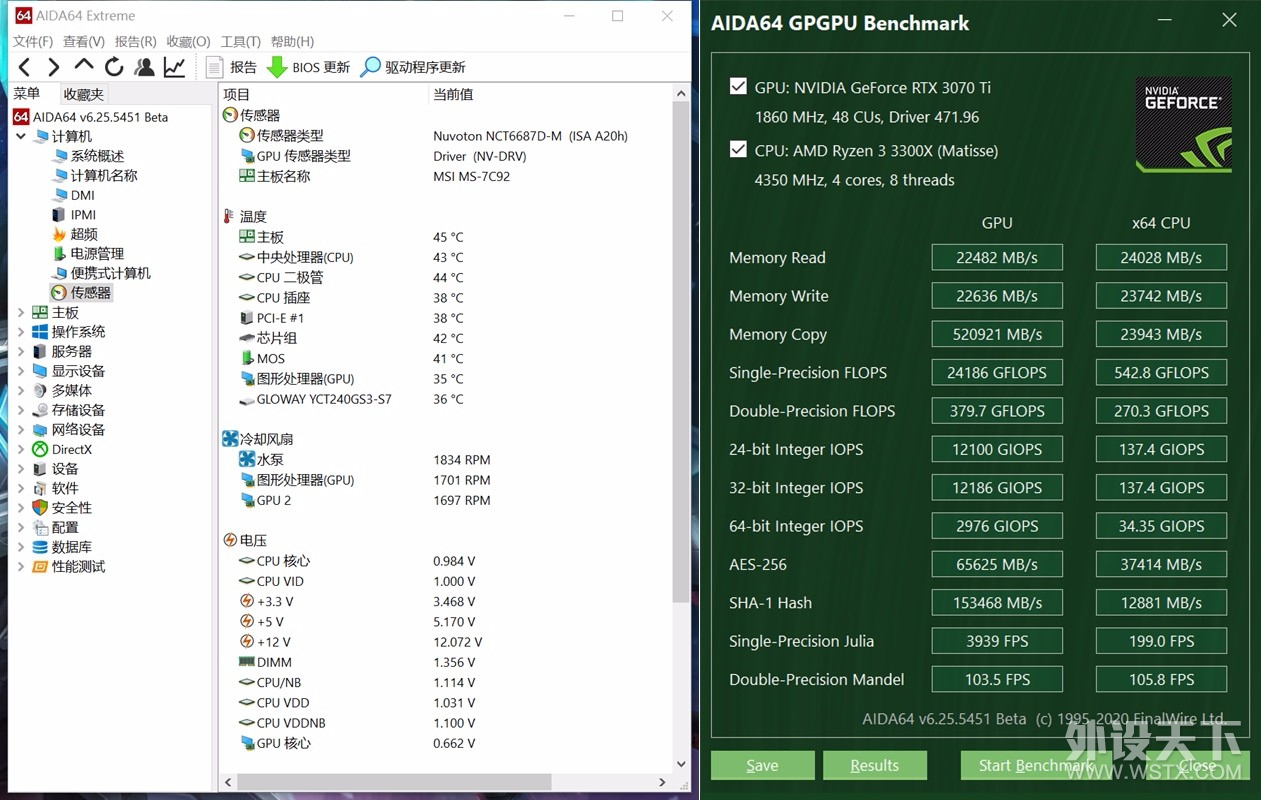Screen dimensions: 1261x800
Task: Open the 报告(R) menu
Action: click(x=135, y=41)
